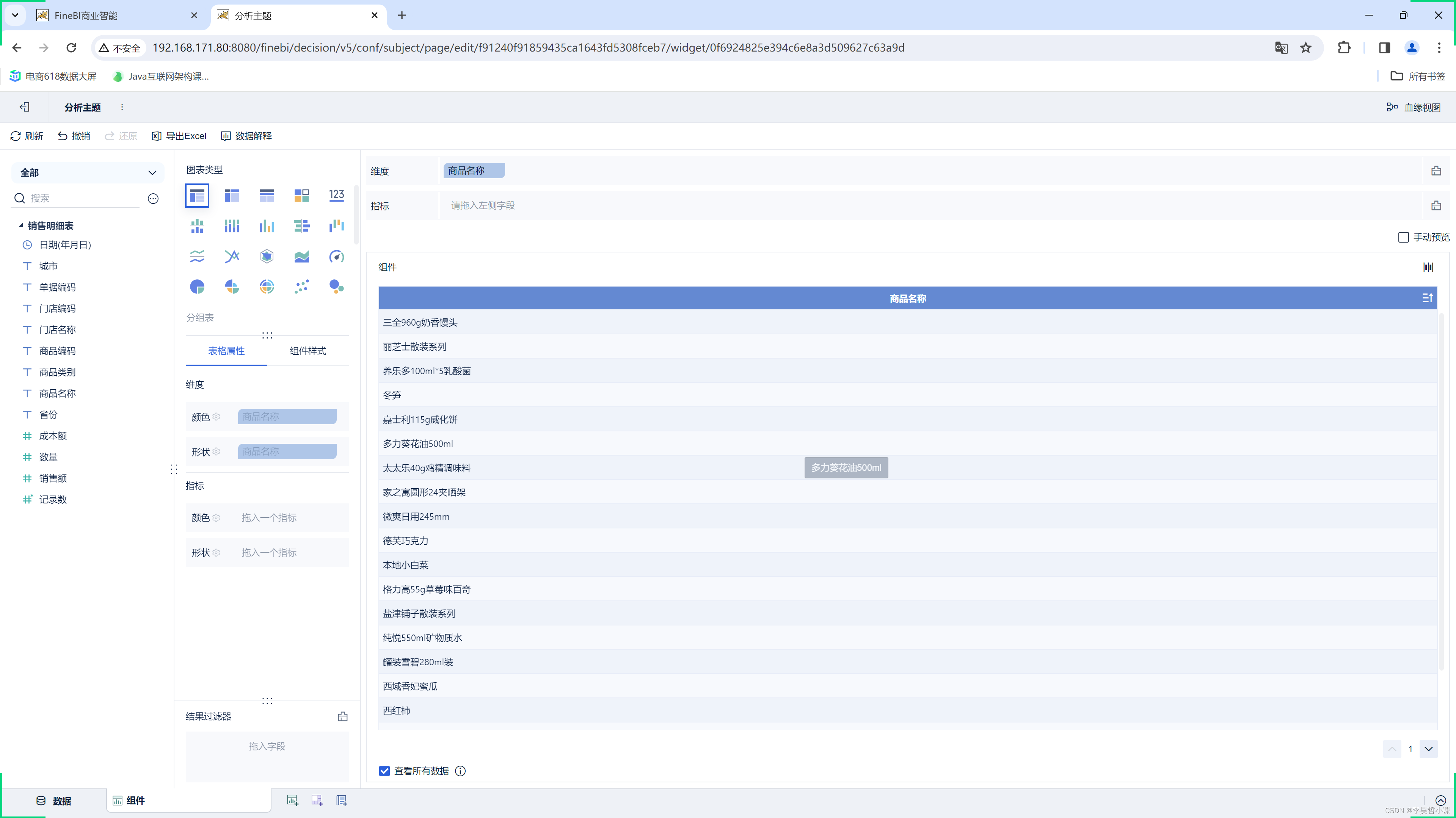Click the column width icon in 组件 panel
The height and width of the screenshot is (818, 1456).
[1428, 267]
